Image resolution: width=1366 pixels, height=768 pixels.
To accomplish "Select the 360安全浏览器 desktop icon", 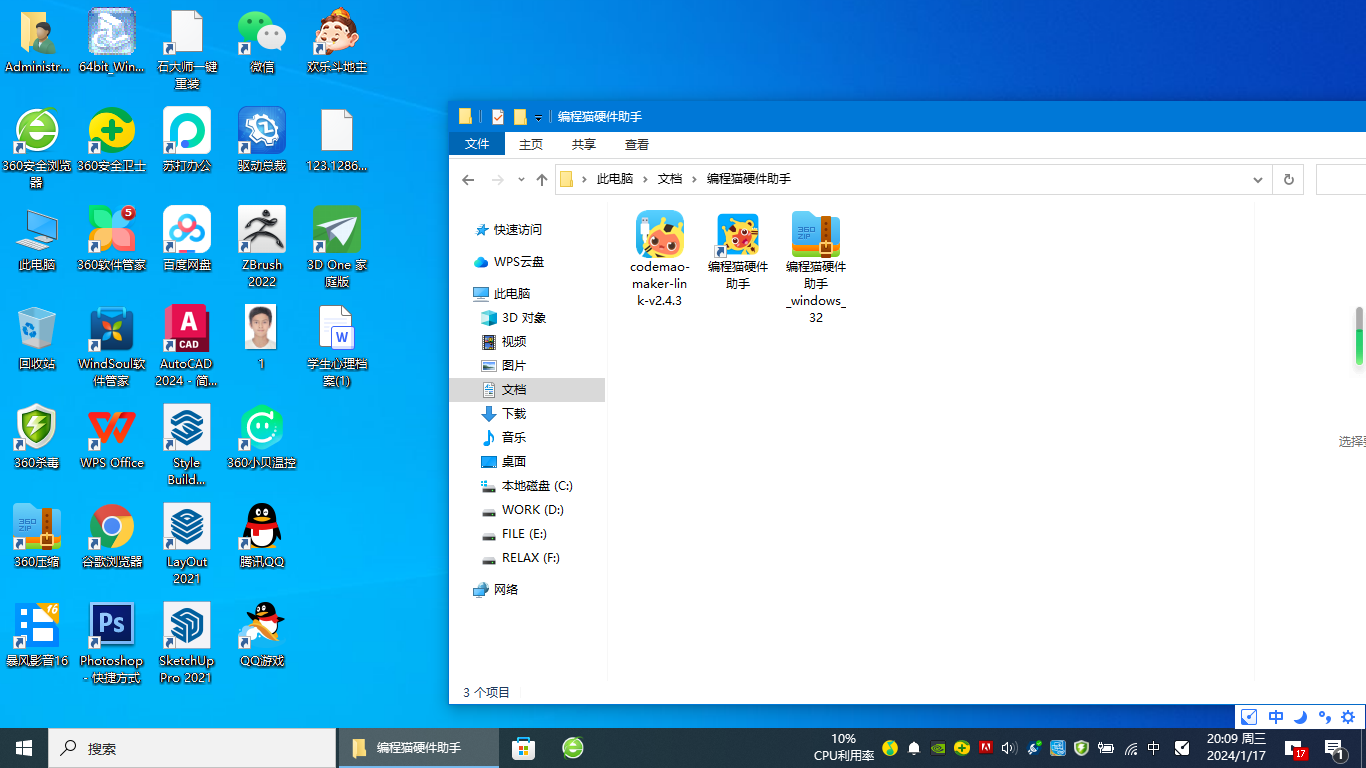I will pyautogui.click(x=37, y=147).
